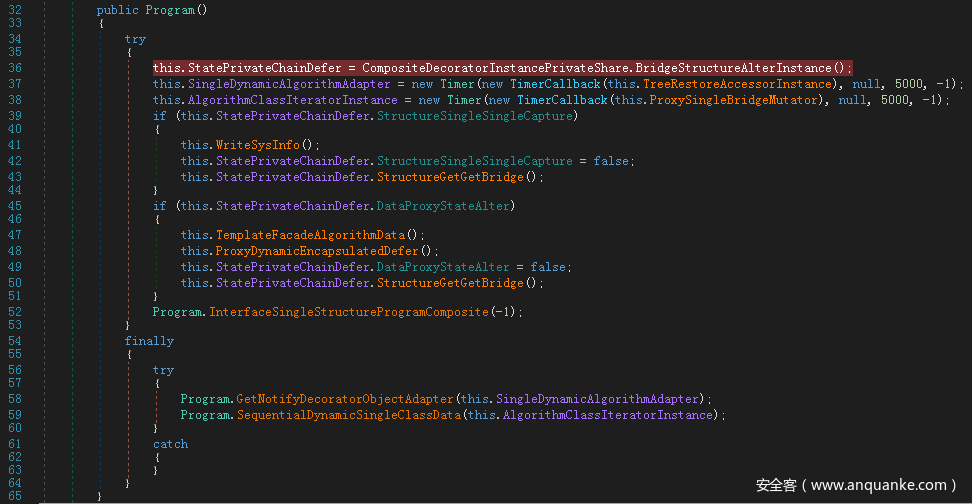Viewport: 972px width, 504px height.
Task: Select "SingleDynamicAlgorithmAdapter" field on line 37
Action: [289, 84]
